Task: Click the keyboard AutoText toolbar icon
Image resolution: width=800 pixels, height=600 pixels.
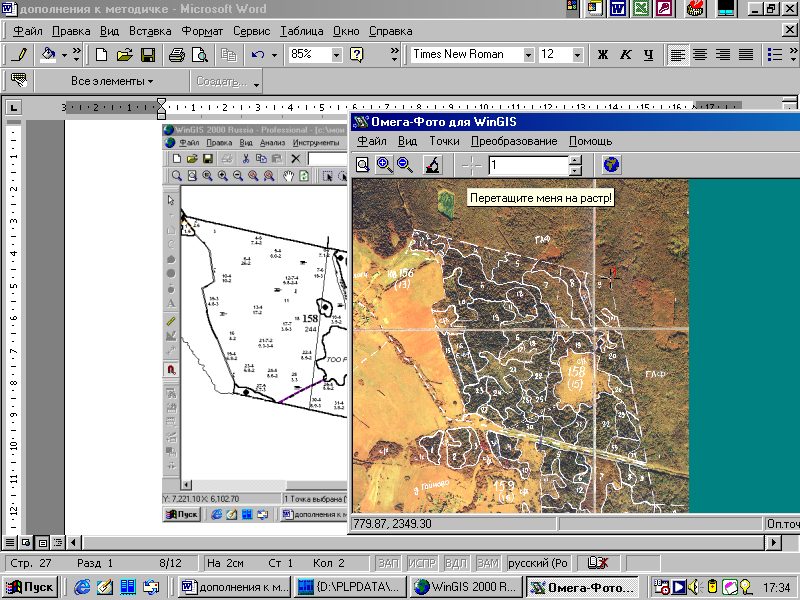Action: [19, 81]
